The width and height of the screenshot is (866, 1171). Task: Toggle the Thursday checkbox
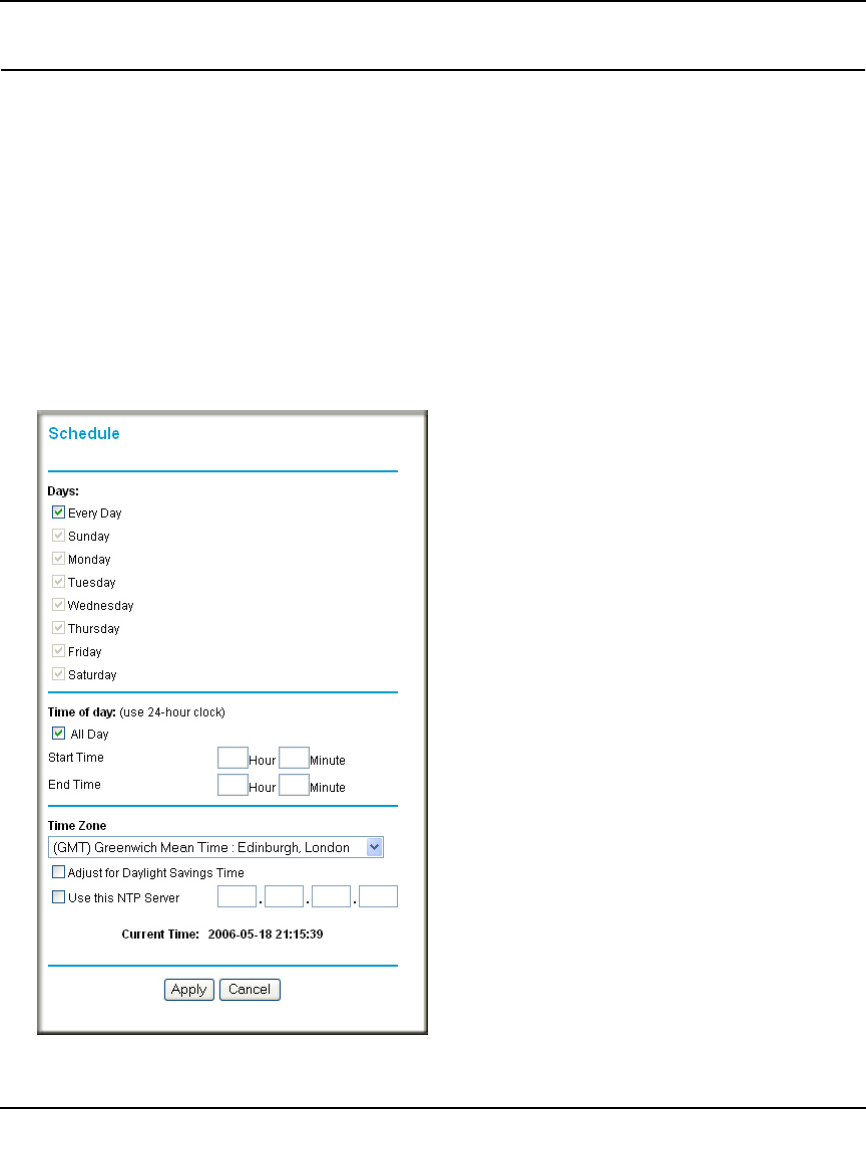pos(58,628)
